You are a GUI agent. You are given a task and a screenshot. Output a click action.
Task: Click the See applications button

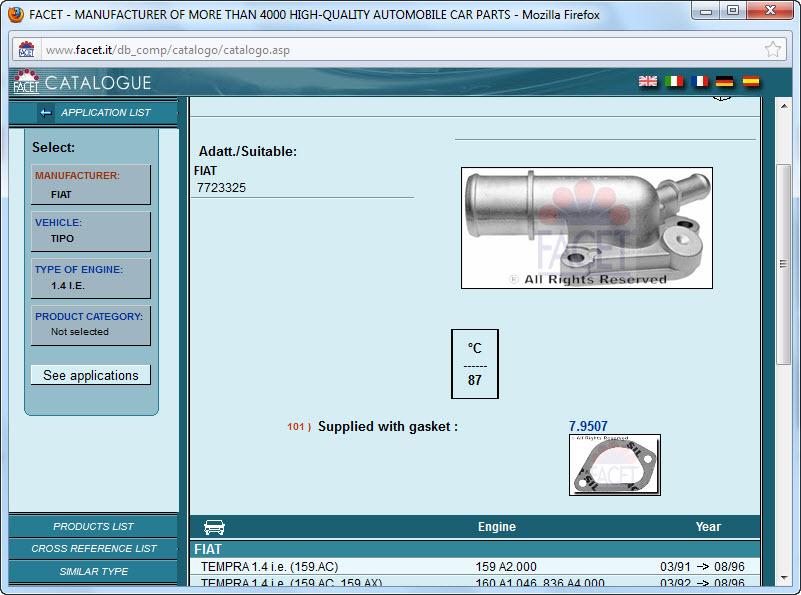[91, 375]
